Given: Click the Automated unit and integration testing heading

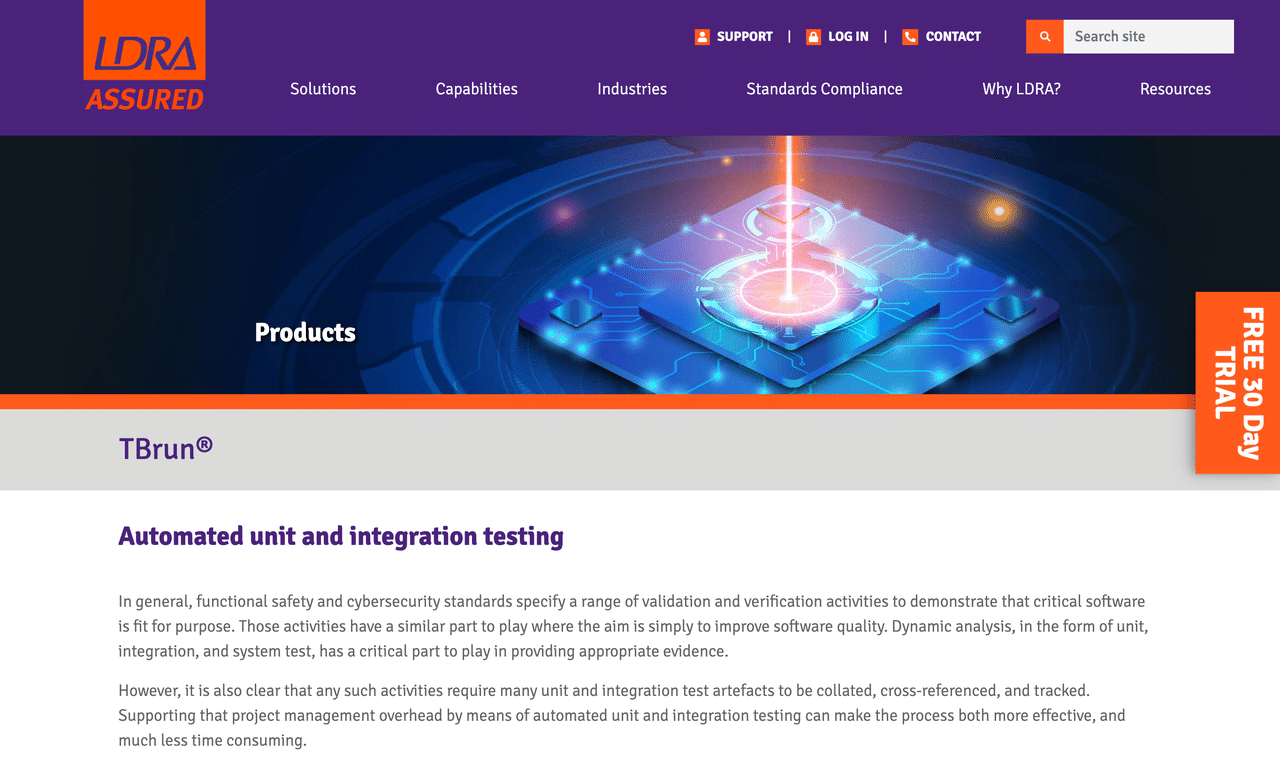Looking at the screenshot, I should click(340, 536).
